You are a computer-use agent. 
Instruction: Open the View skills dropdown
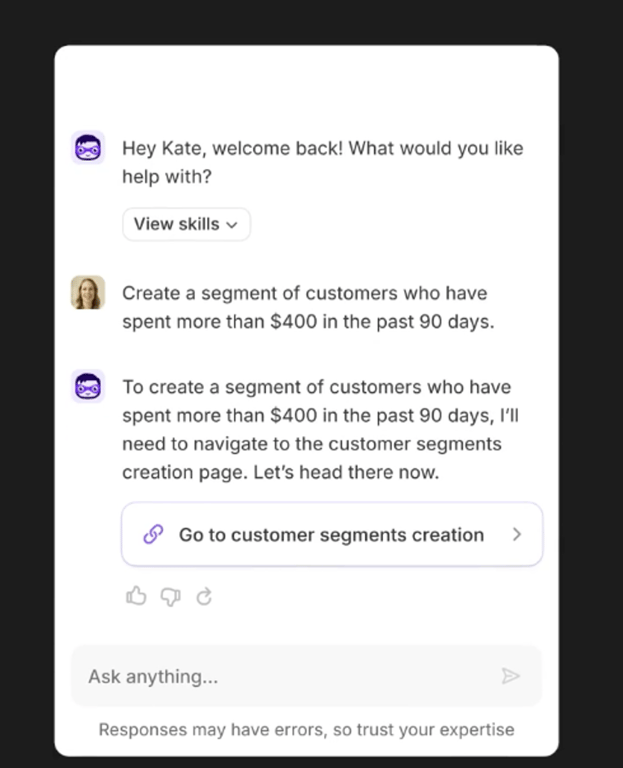point(186,224)
